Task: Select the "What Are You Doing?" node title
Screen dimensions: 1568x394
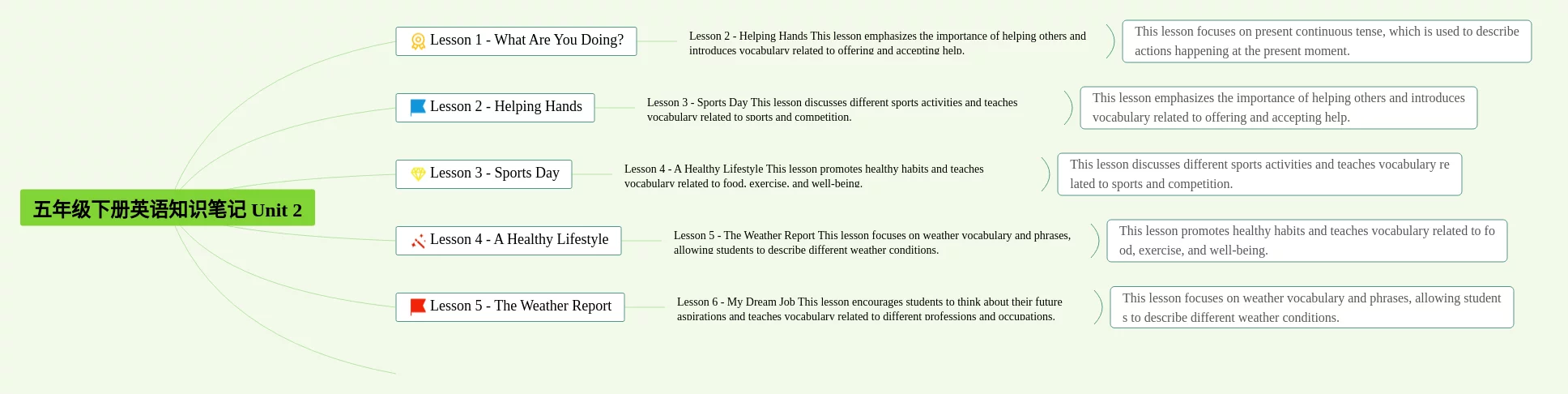Action: click(526, 41)
